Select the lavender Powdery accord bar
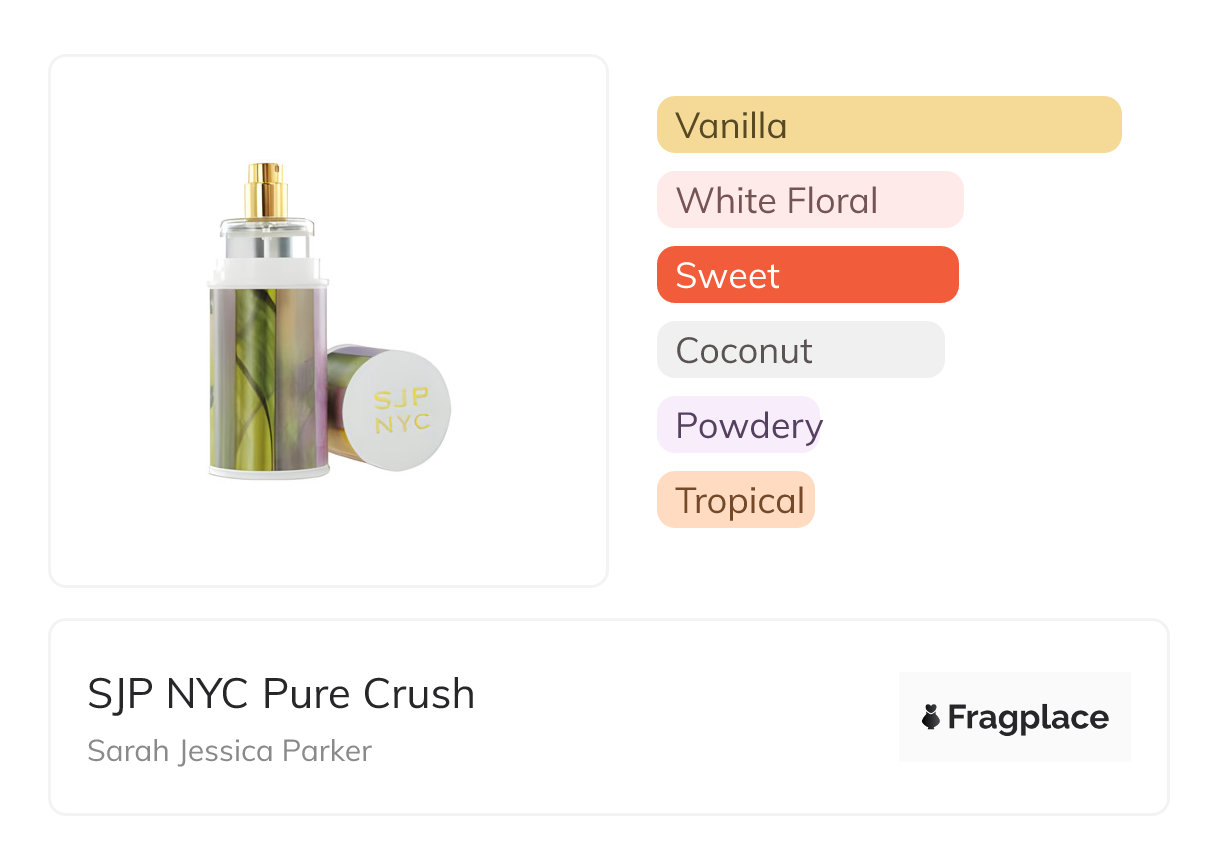This screenshot has height=864, width=1218. [738, 425]
